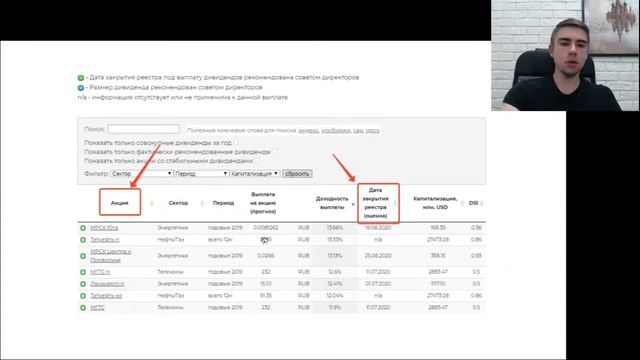Select the 0.0081262 payout cell
Viewport: 640px width, 360px height.
click(266, 228)
